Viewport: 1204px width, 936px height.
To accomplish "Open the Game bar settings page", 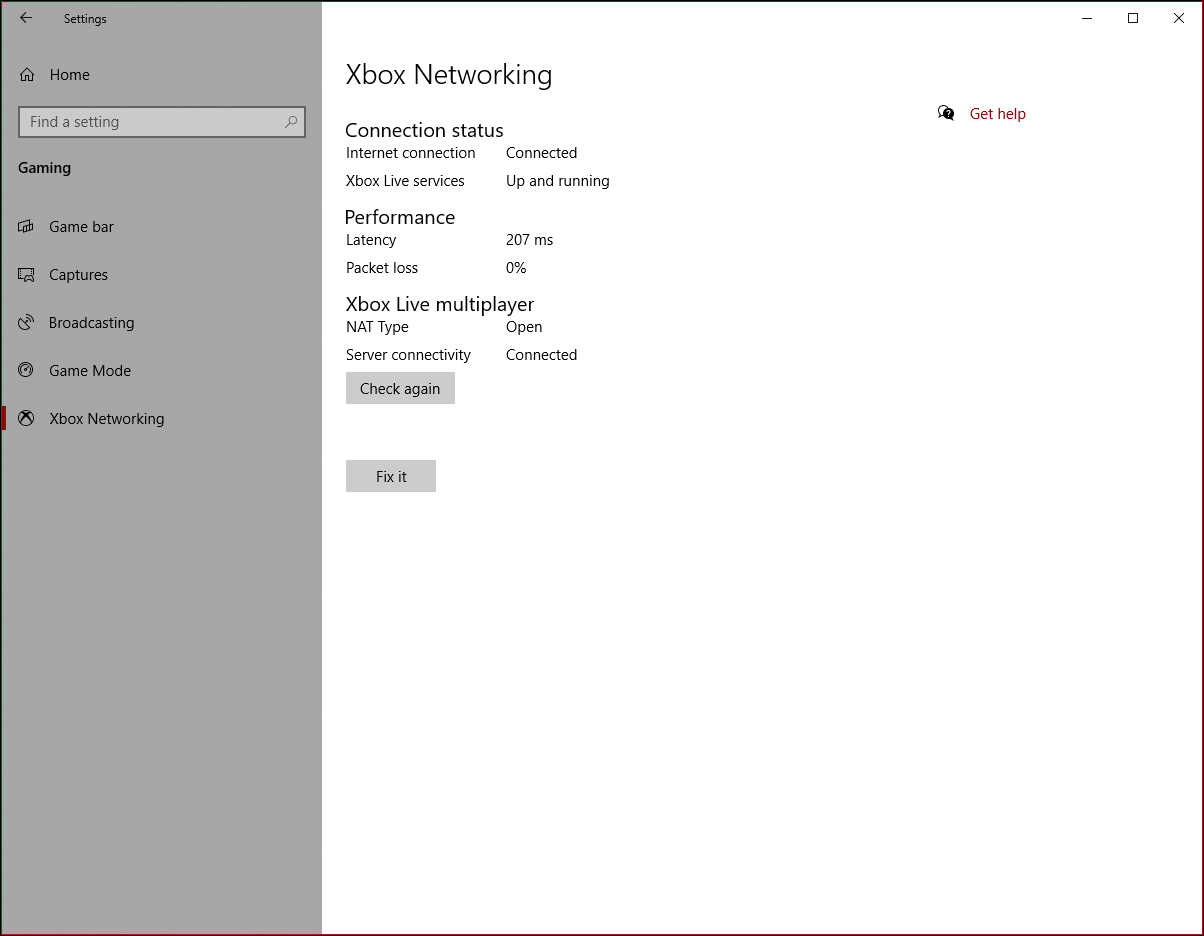I will coord(82,227).
